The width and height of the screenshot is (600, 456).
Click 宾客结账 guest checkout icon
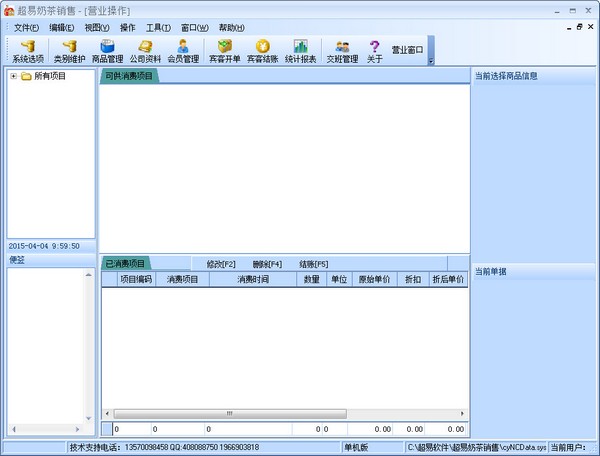click(262, 46)
